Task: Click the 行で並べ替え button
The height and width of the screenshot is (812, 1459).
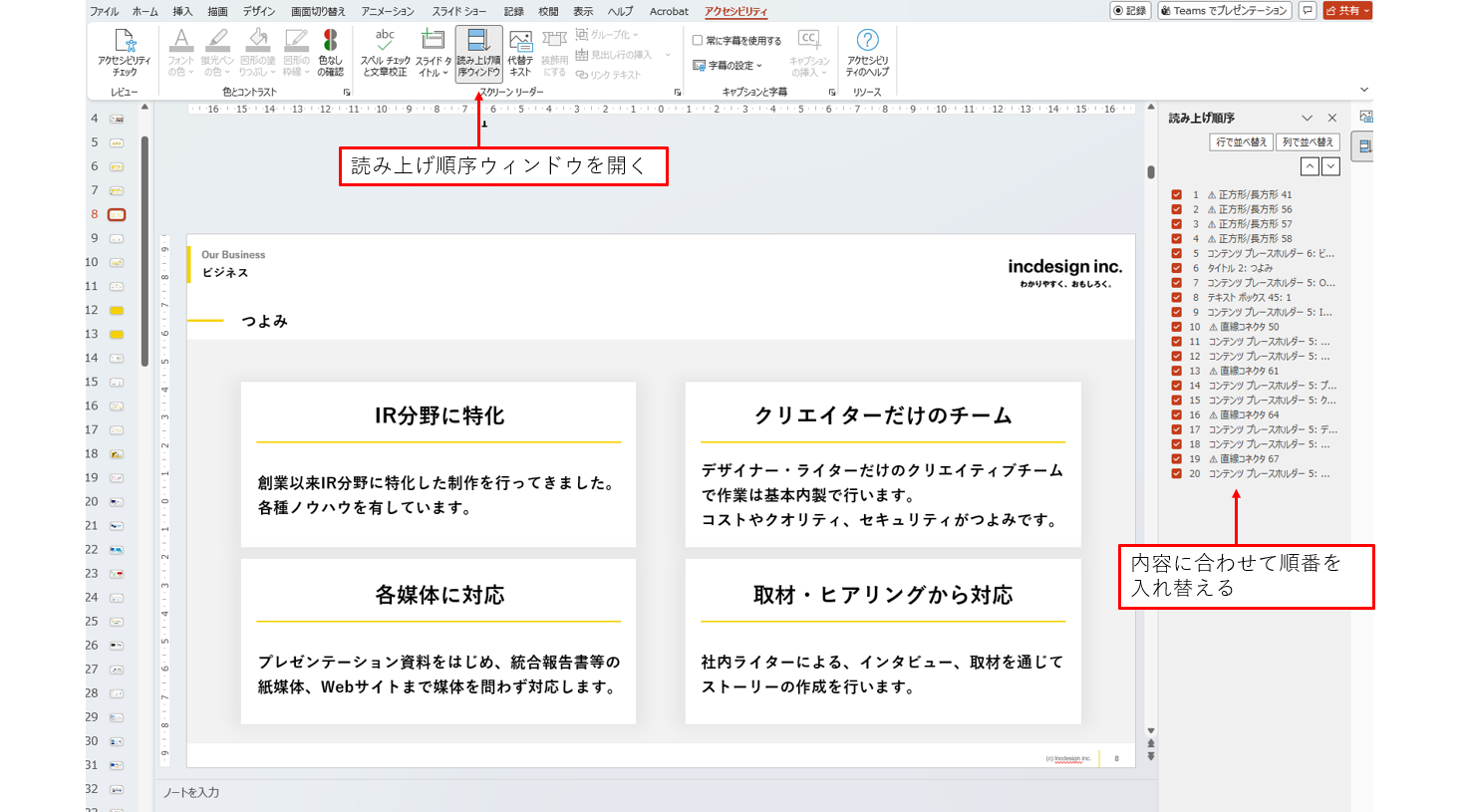Action: (x=1241, y=142)
